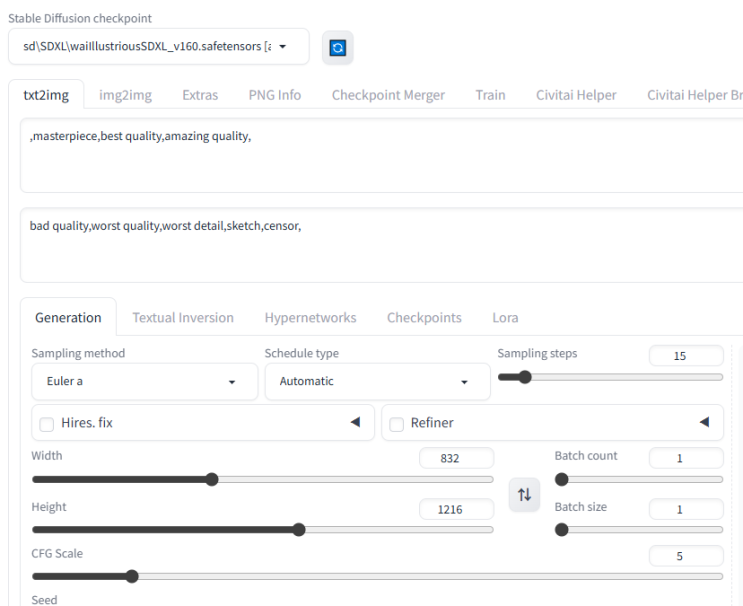This screenshot has height=606, width=743.
Task: Open the Train tab
Action: pyautogui.click(x=490, y=95)
